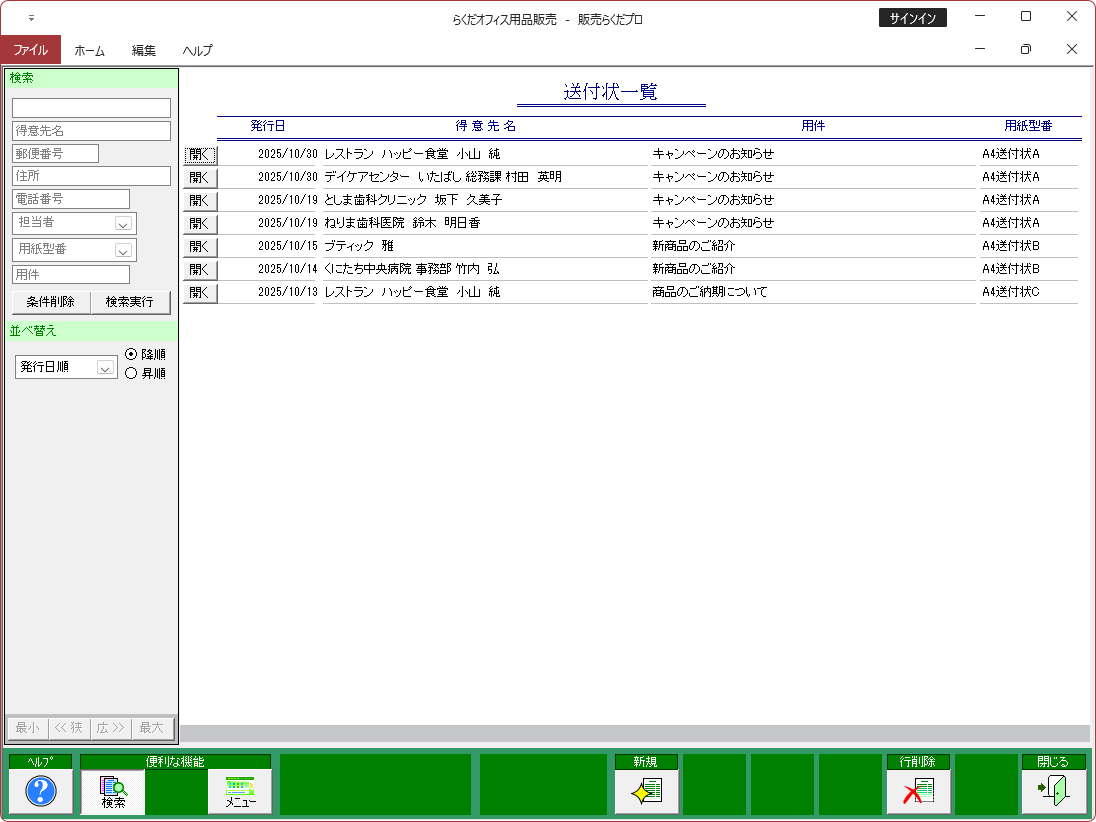This screenshot has height=822, width=1096.
Task: Open the Menu icon in bottom toolbar
Action: click(x=240, y=791)
